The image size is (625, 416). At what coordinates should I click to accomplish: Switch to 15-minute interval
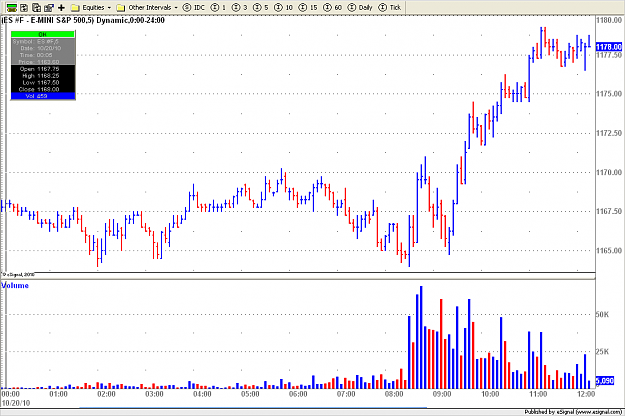coord(308,8)
